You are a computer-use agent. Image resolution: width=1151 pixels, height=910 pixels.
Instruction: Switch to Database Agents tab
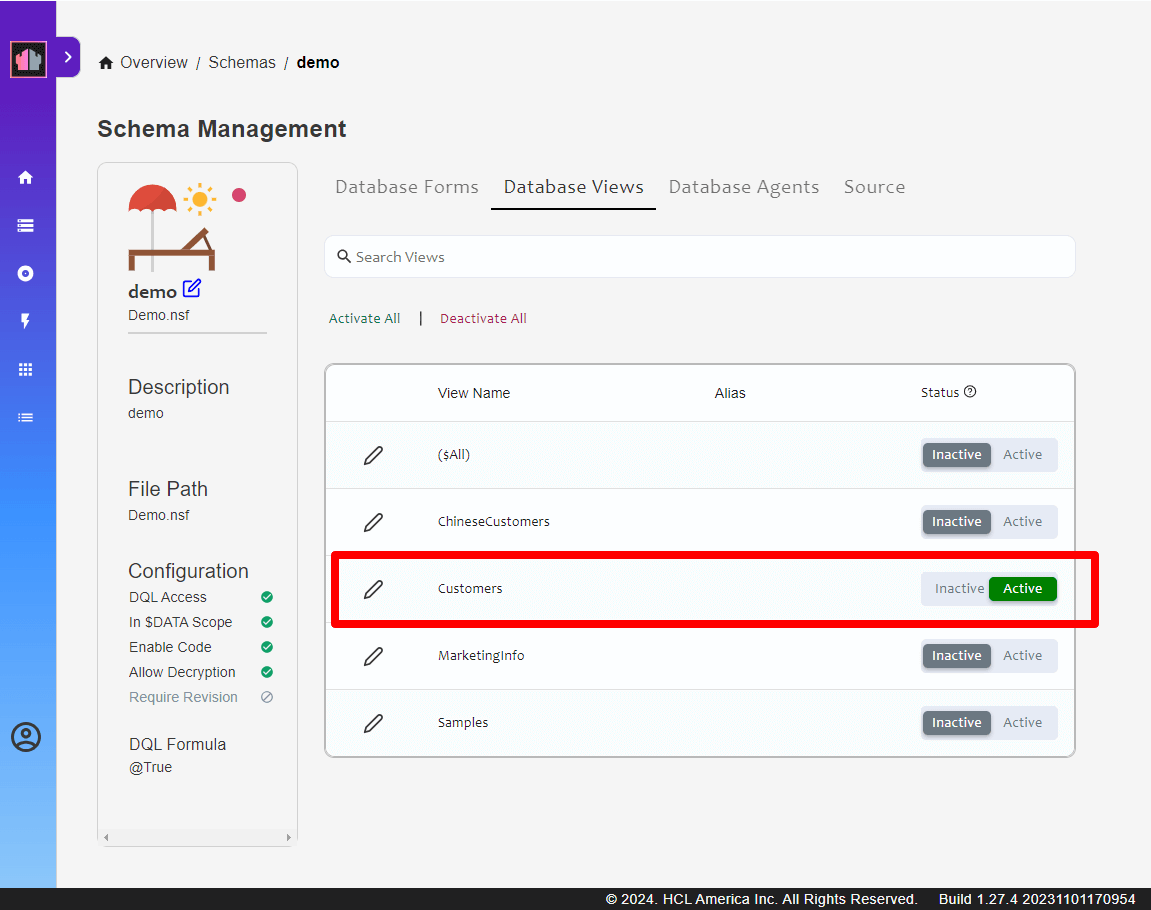tap(744, 187)
